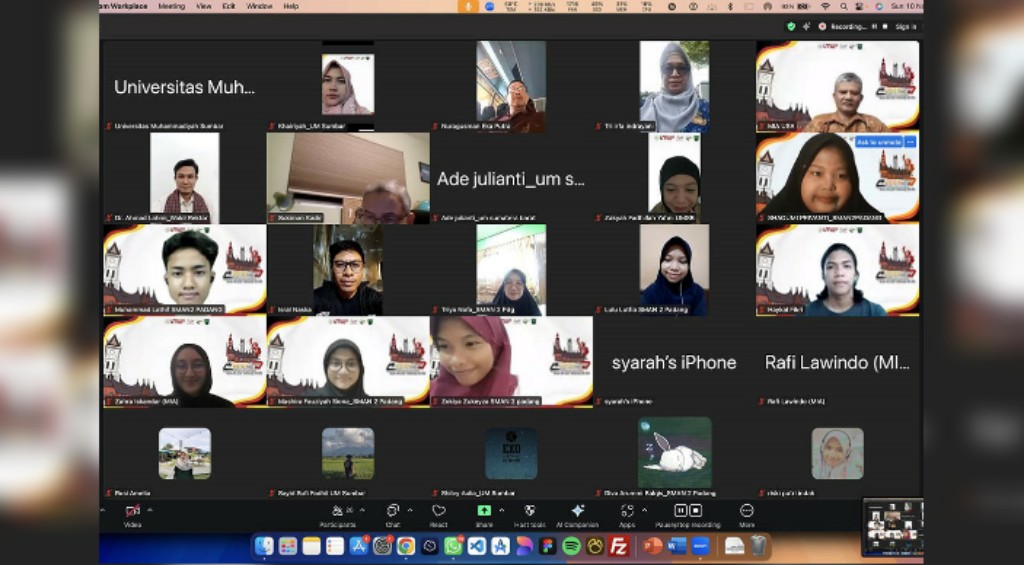Open the More options ellipsis
This screenshot has width=1024, height=565.
(746, 512)
